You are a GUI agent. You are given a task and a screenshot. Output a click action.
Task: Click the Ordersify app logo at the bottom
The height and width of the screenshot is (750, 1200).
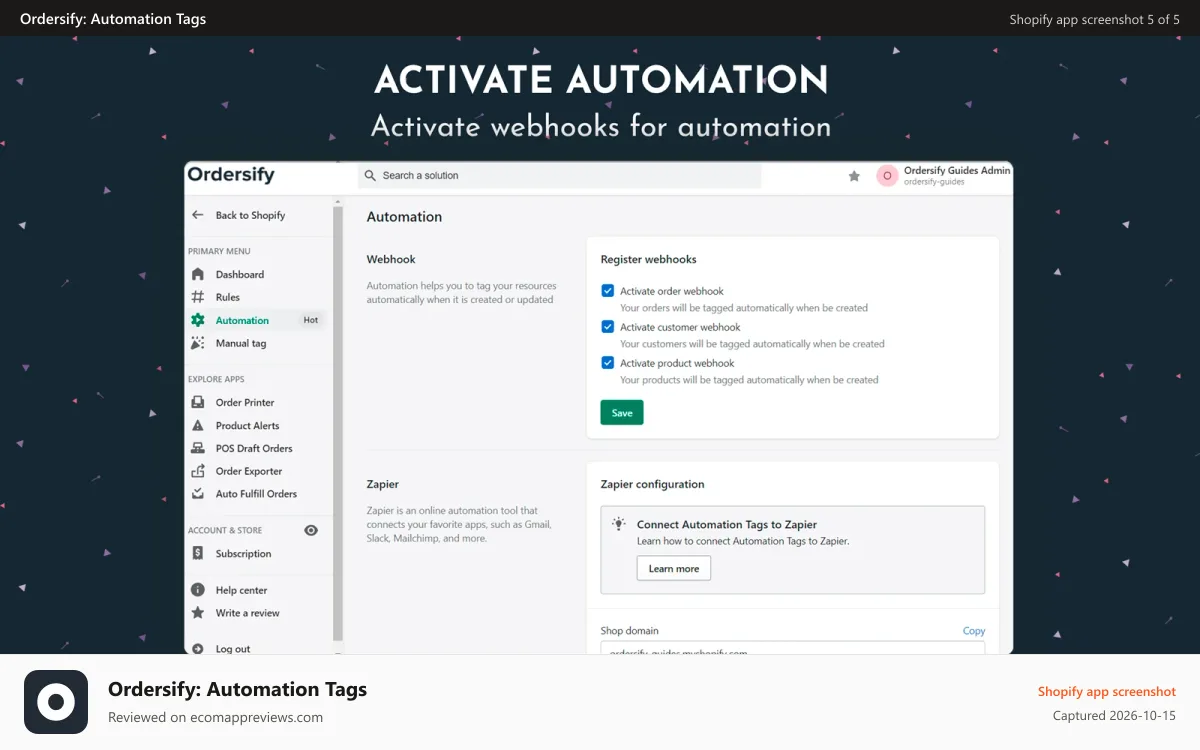tap(56, 702)
